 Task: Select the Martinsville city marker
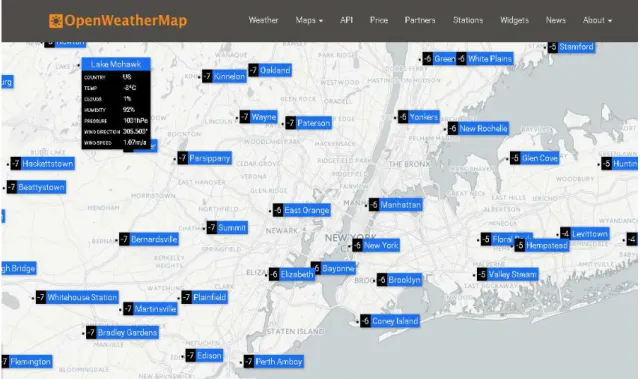click(x=150, y=309)
